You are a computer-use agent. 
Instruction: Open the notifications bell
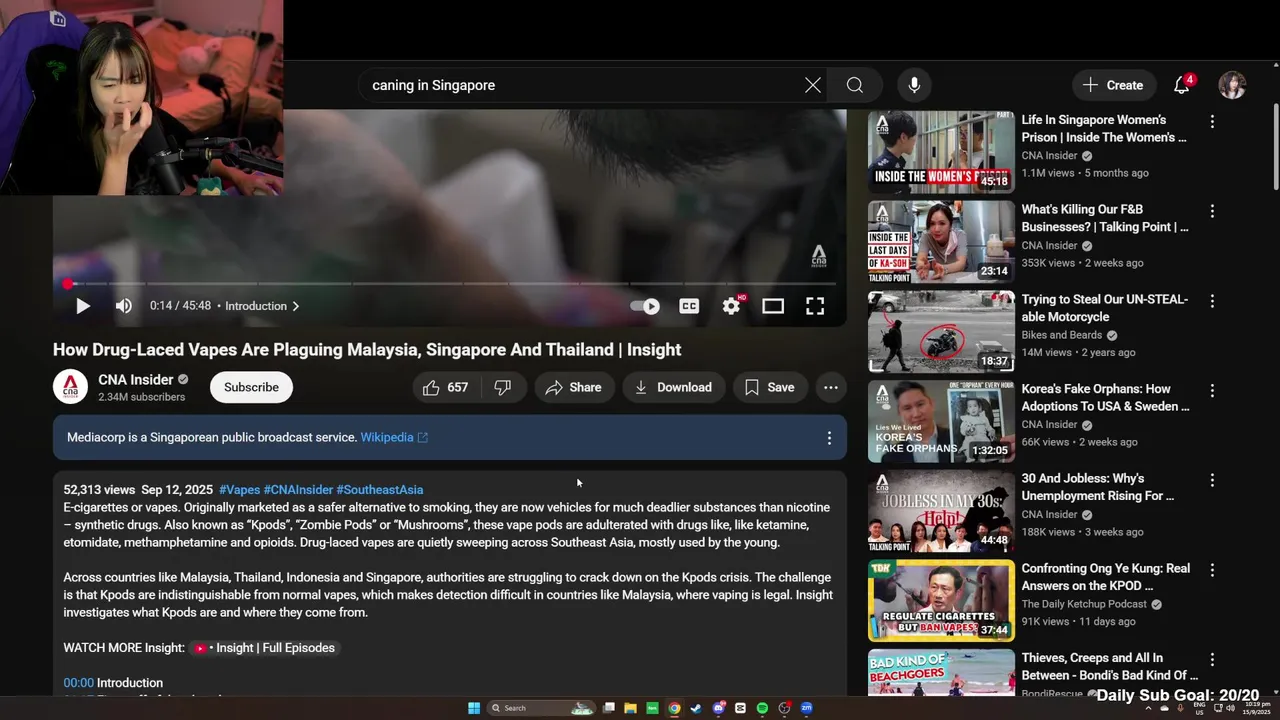tap(1182, 85)
